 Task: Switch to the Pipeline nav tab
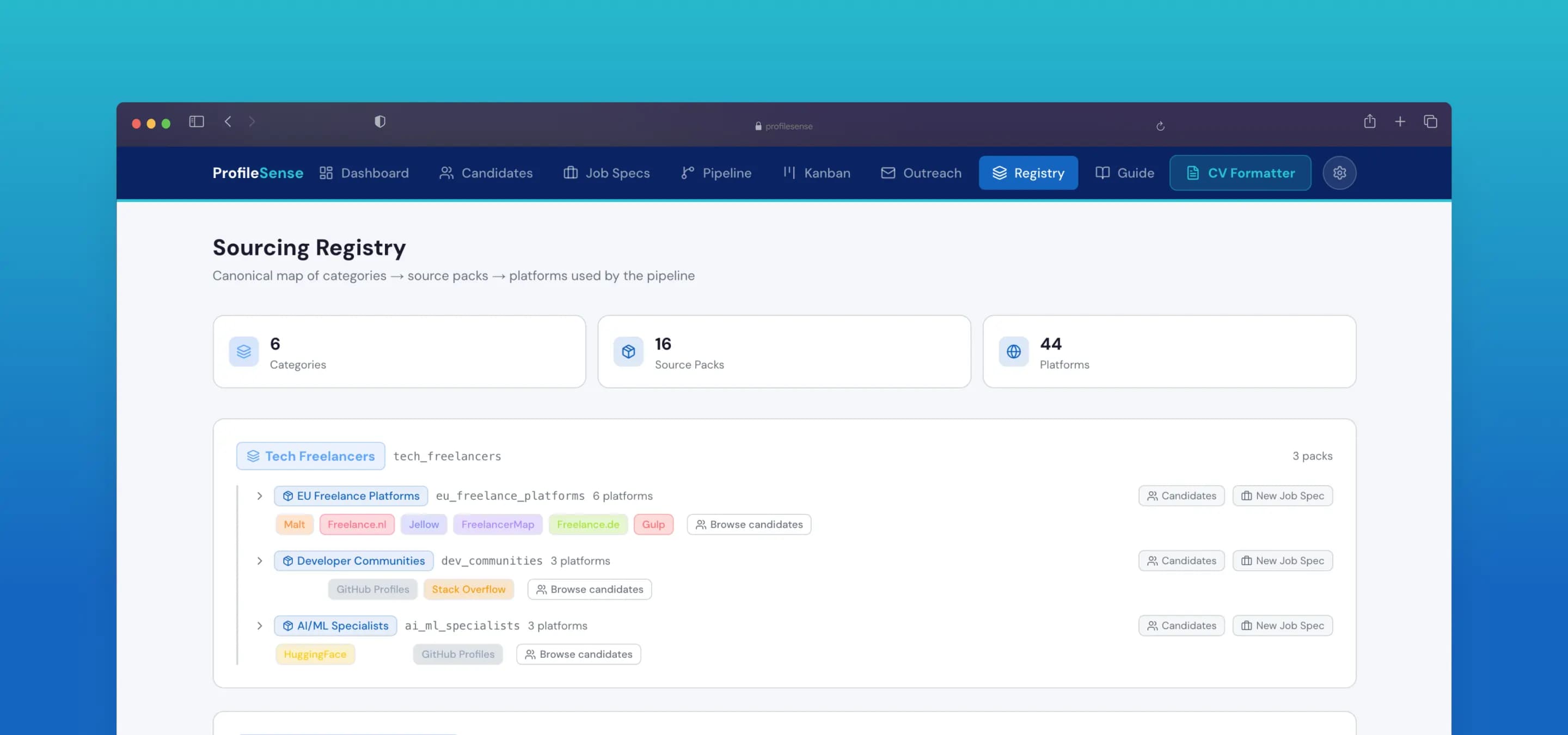click(716, 173)
